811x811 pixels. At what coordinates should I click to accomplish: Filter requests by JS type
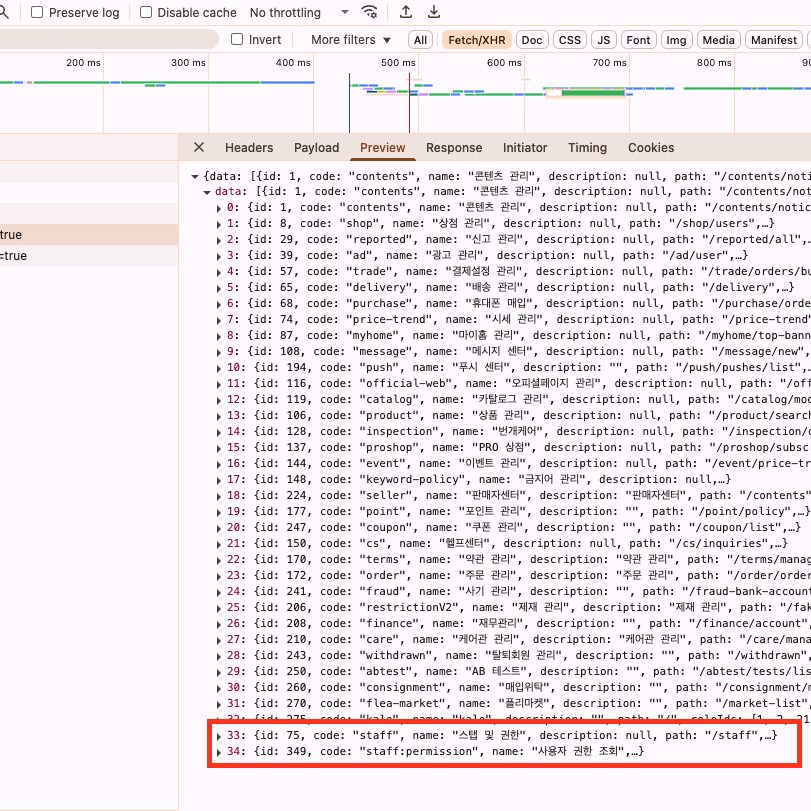(604, 40)
